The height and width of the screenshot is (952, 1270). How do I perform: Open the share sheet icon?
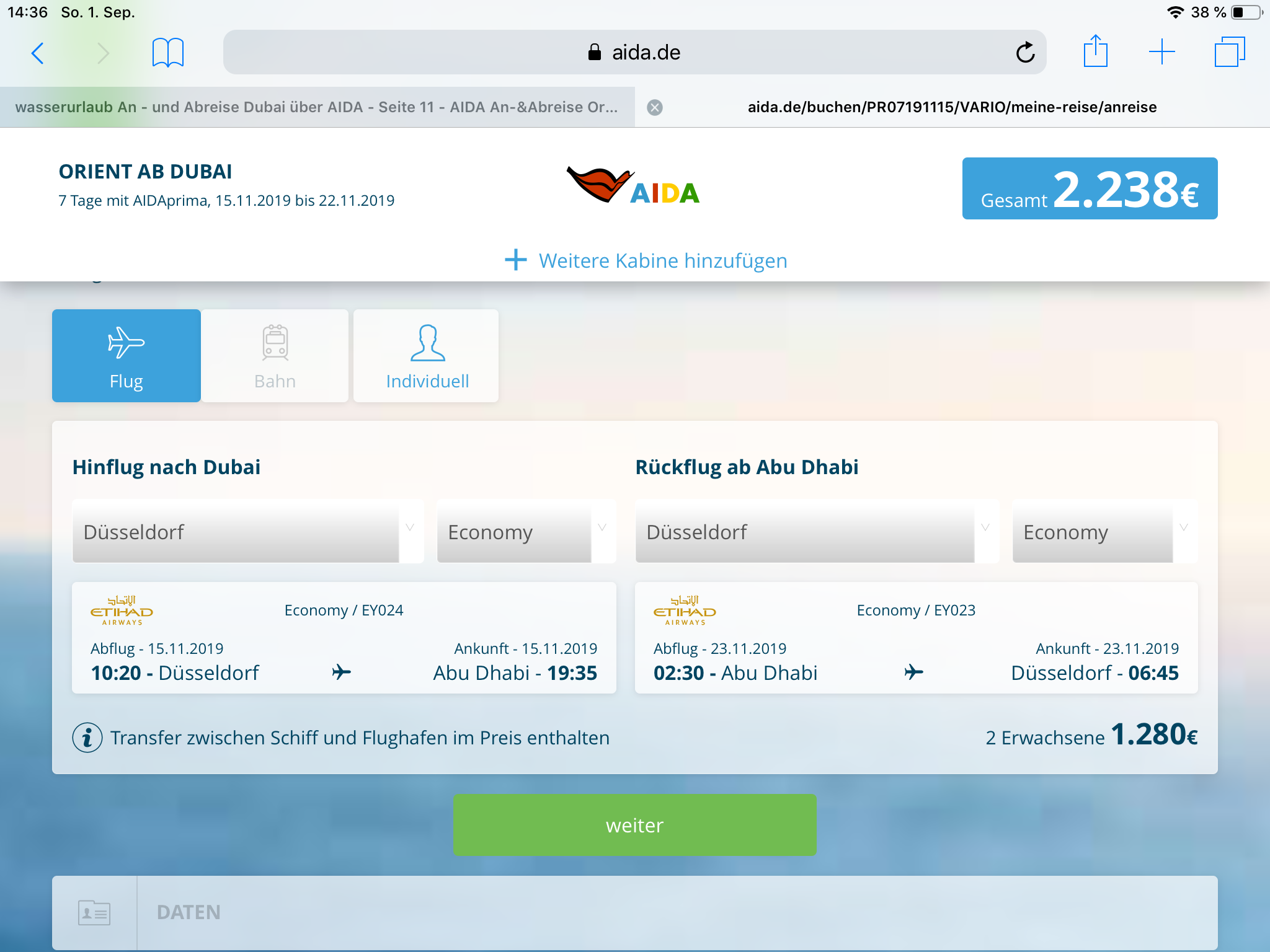[x=1095, y=51]
